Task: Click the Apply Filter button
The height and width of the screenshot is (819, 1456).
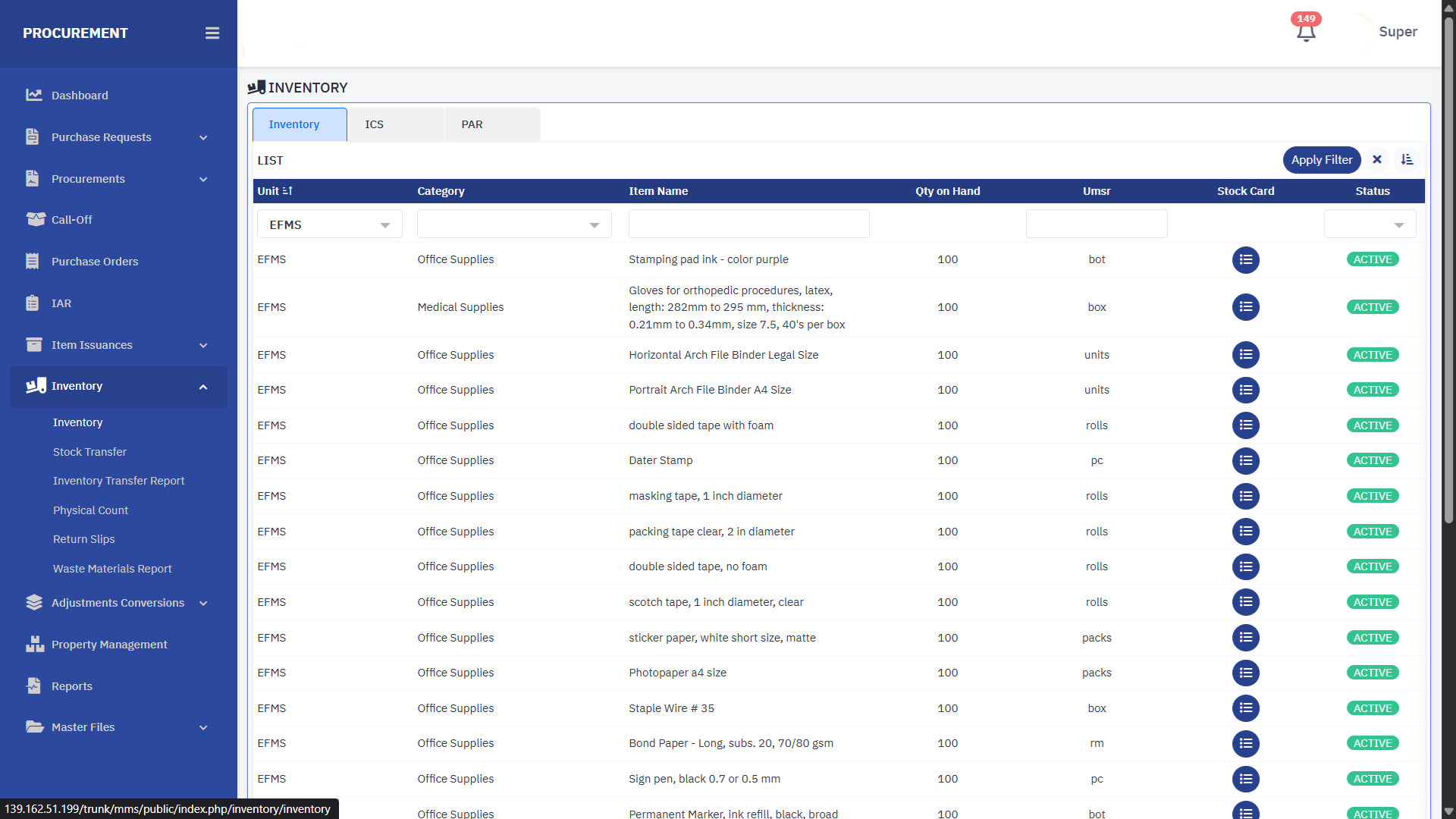Action: point(1321,160)
